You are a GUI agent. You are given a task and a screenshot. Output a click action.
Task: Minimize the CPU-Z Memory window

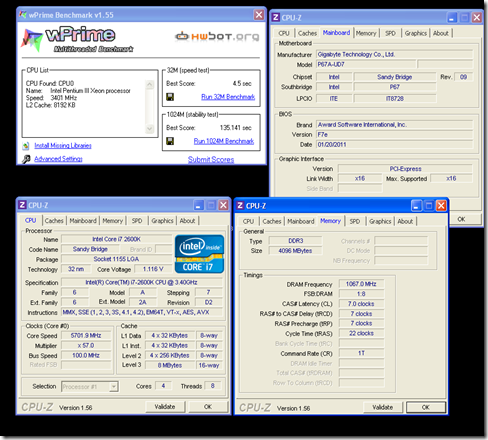click(x=416, y=206)
